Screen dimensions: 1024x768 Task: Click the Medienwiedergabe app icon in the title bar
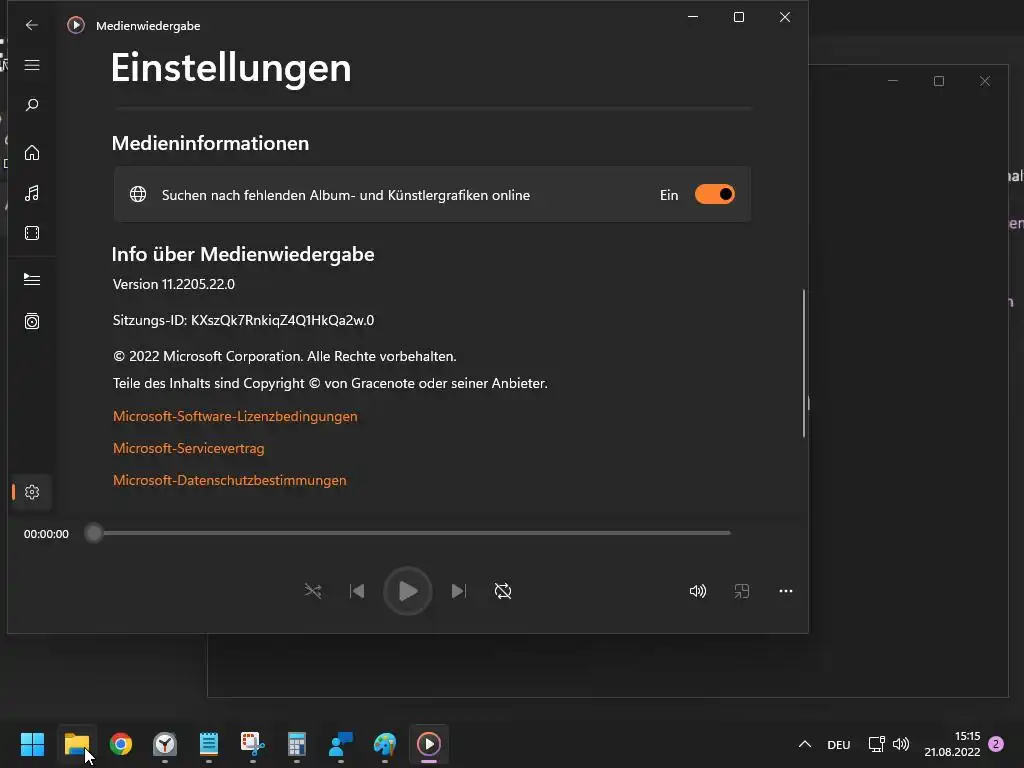click(76, 25)
